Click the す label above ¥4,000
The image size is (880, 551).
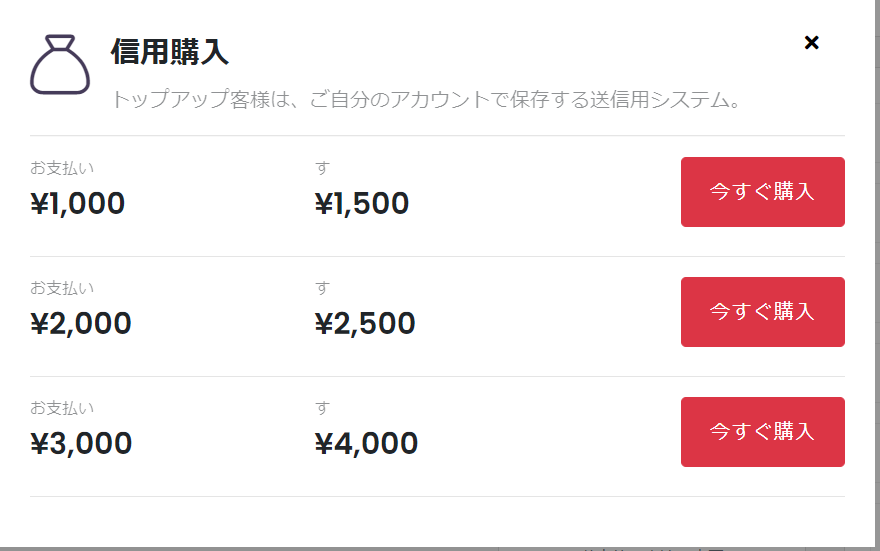click(322, 408)
